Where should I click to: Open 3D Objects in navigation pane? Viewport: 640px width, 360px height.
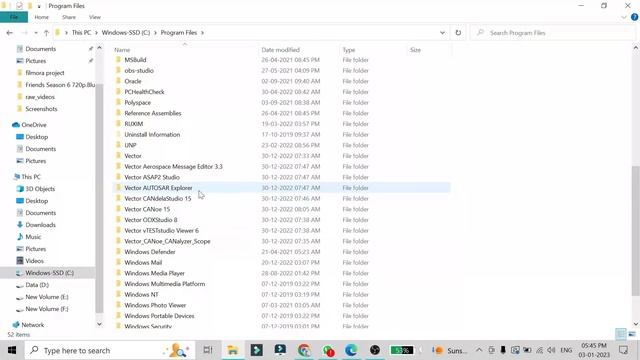(40, 189)
